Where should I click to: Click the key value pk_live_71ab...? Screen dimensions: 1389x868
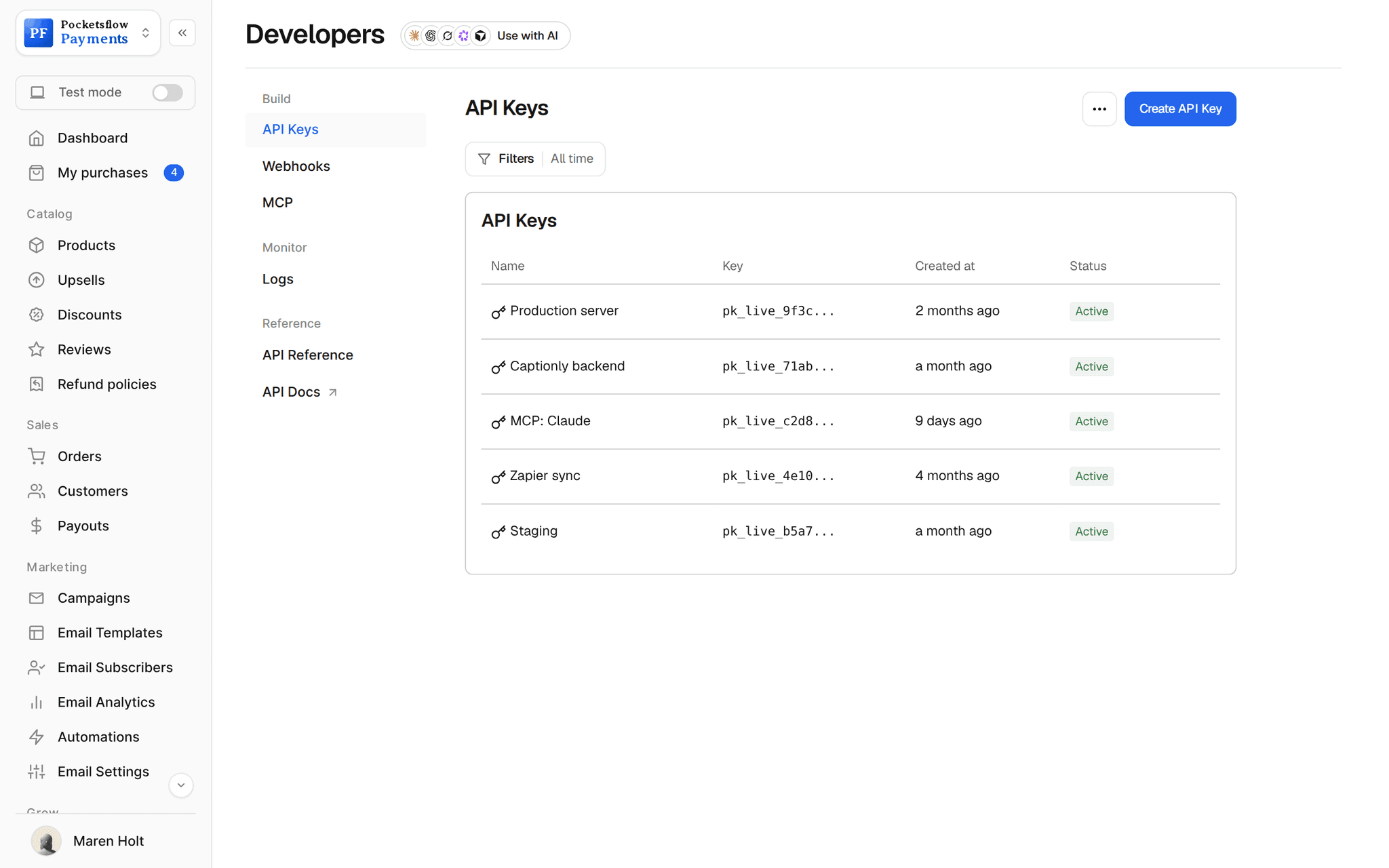(778, 366)
